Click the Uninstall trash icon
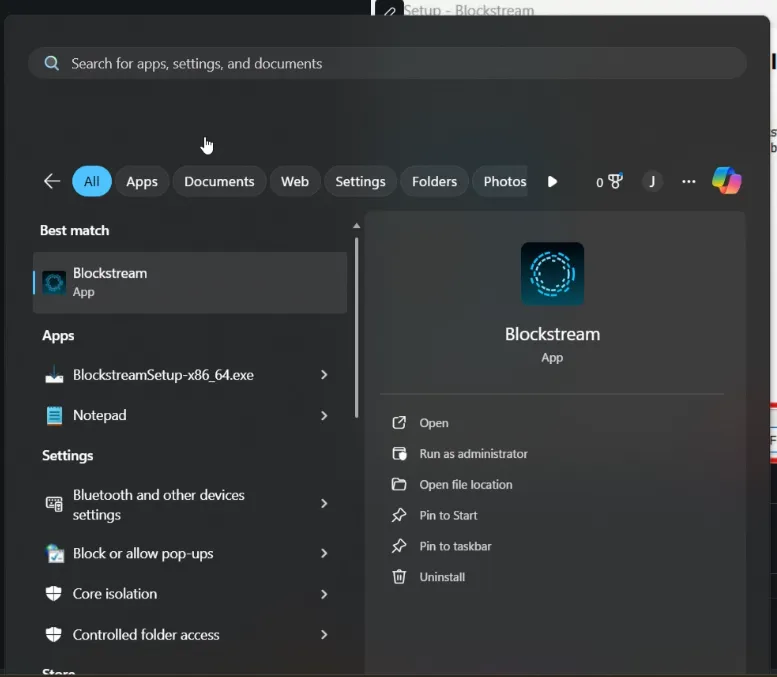The width and height of the screenshot is (777, 677). click(x=399, y=577)
